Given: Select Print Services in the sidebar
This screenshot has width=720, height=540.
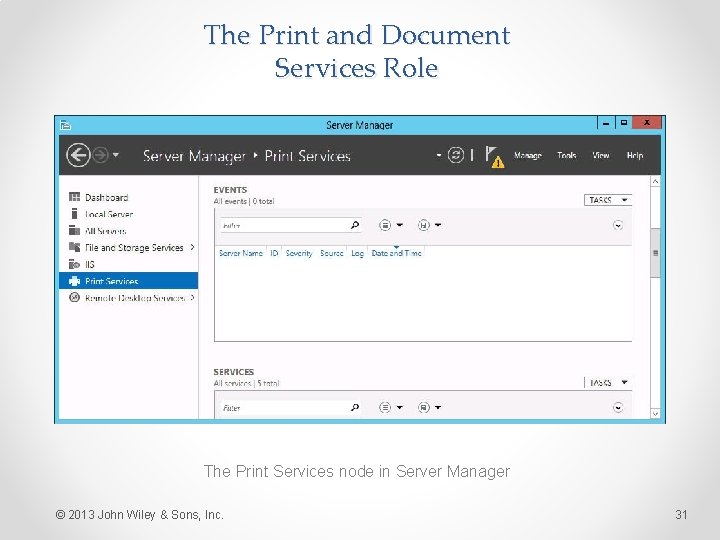Looking at the screenshot, I should pyautogui.click(x=129, y=281).
